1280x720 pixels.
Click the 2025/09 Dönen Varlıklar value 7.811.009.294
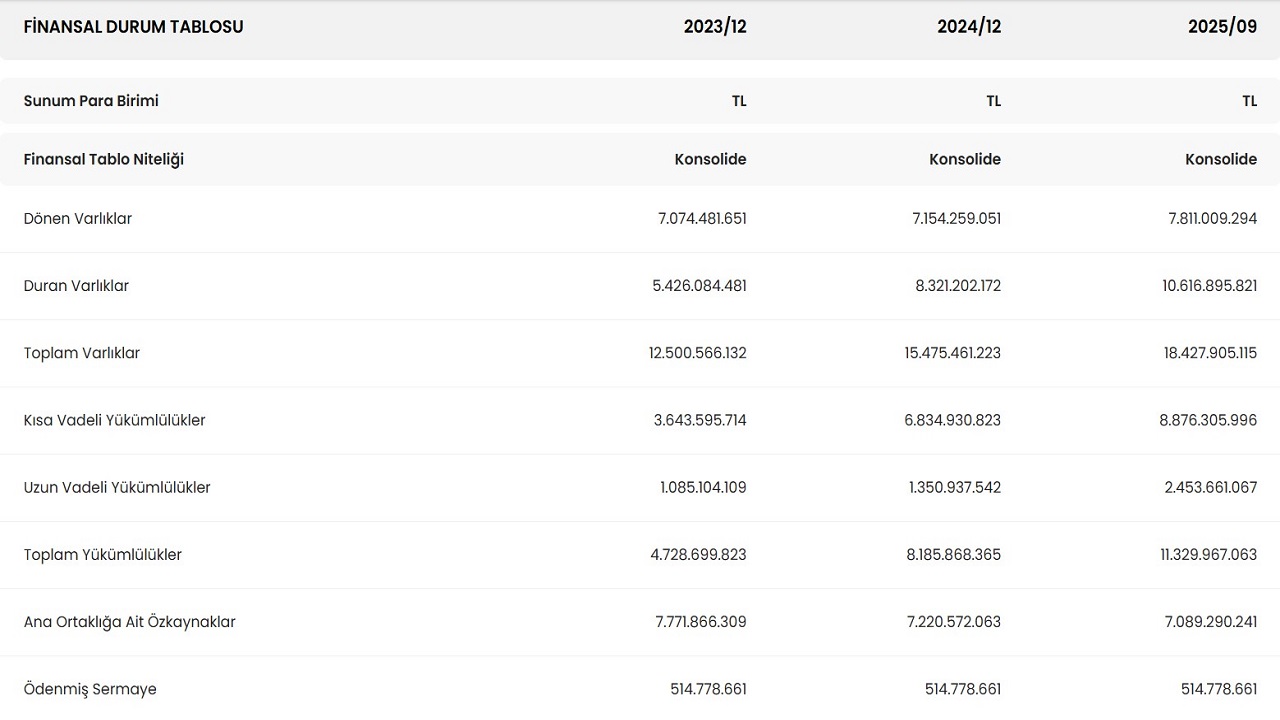pyautogui.click(x=1212, y=219)
